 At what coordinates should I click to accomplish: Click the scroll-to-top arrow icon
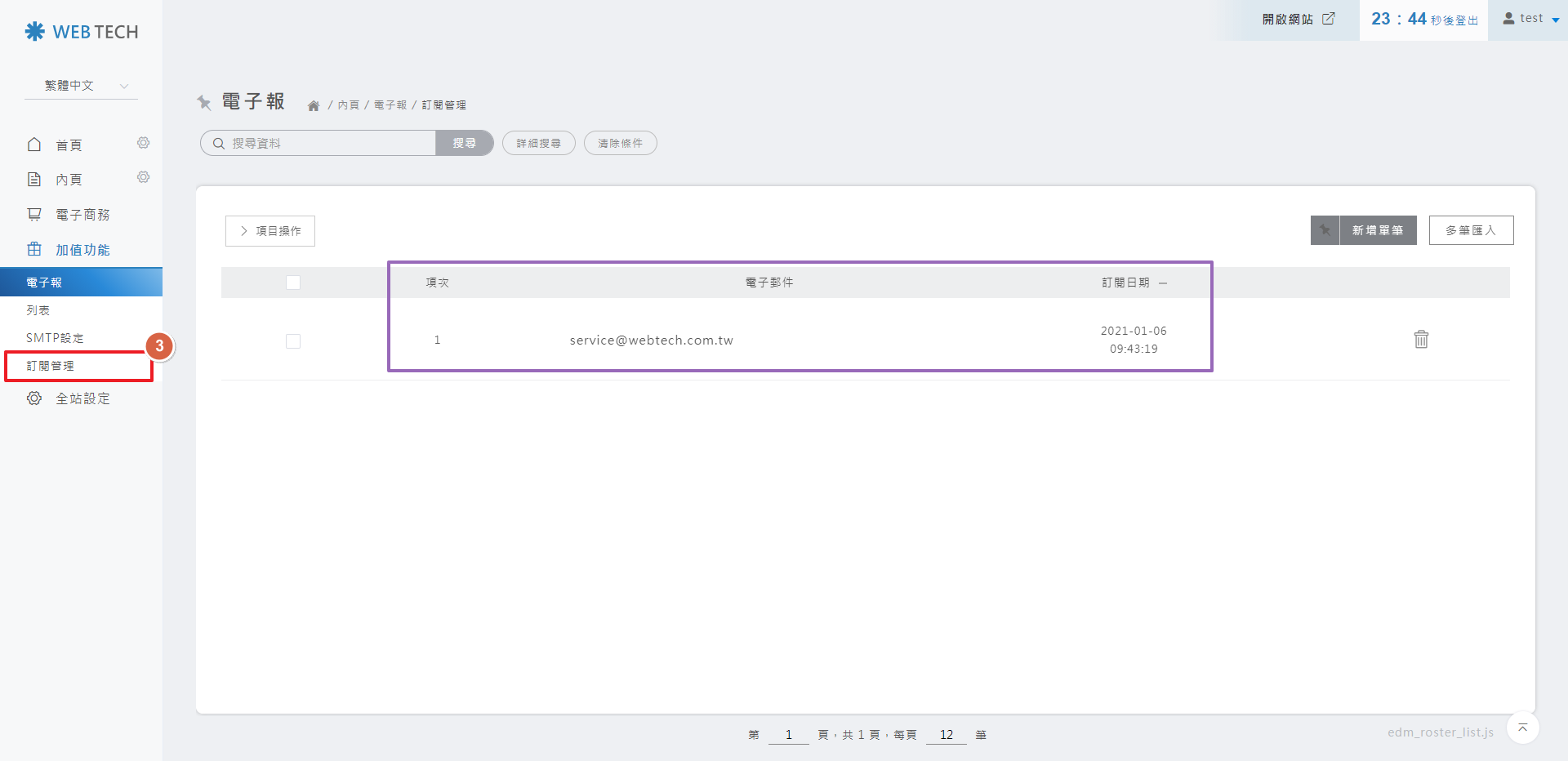1522,728
